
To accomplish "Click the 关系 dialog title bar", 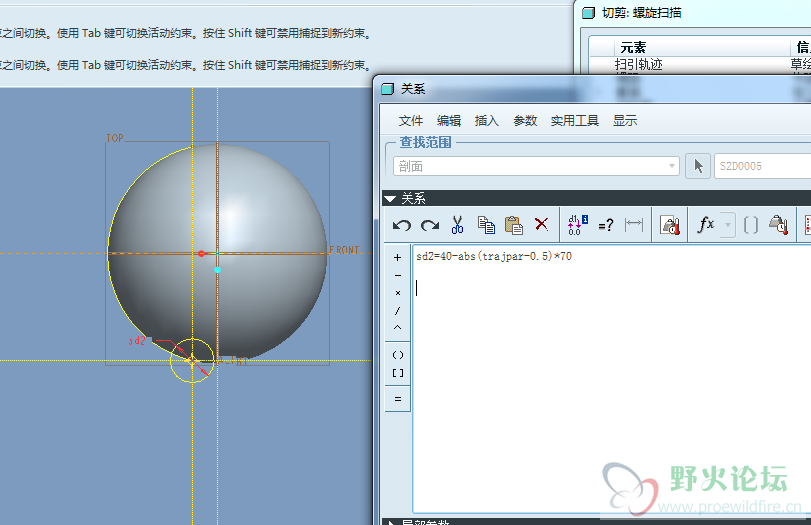I will [x=592, y=89].
